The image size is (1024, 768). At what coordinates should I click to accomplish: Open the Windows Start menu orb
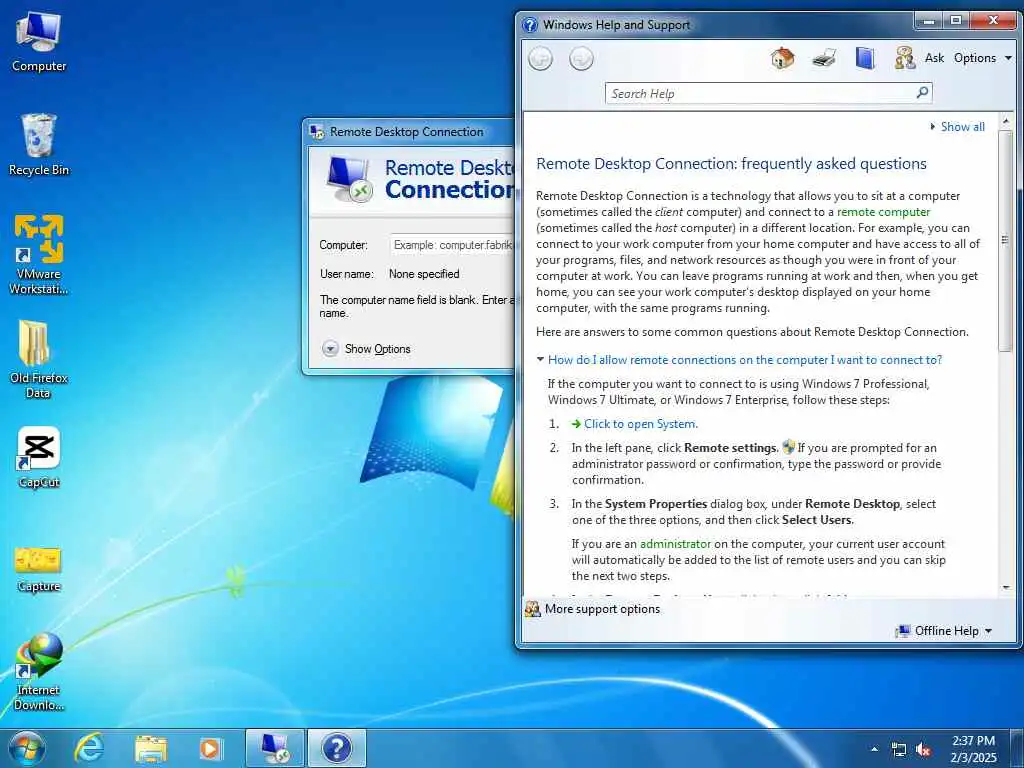click(27, 748)
